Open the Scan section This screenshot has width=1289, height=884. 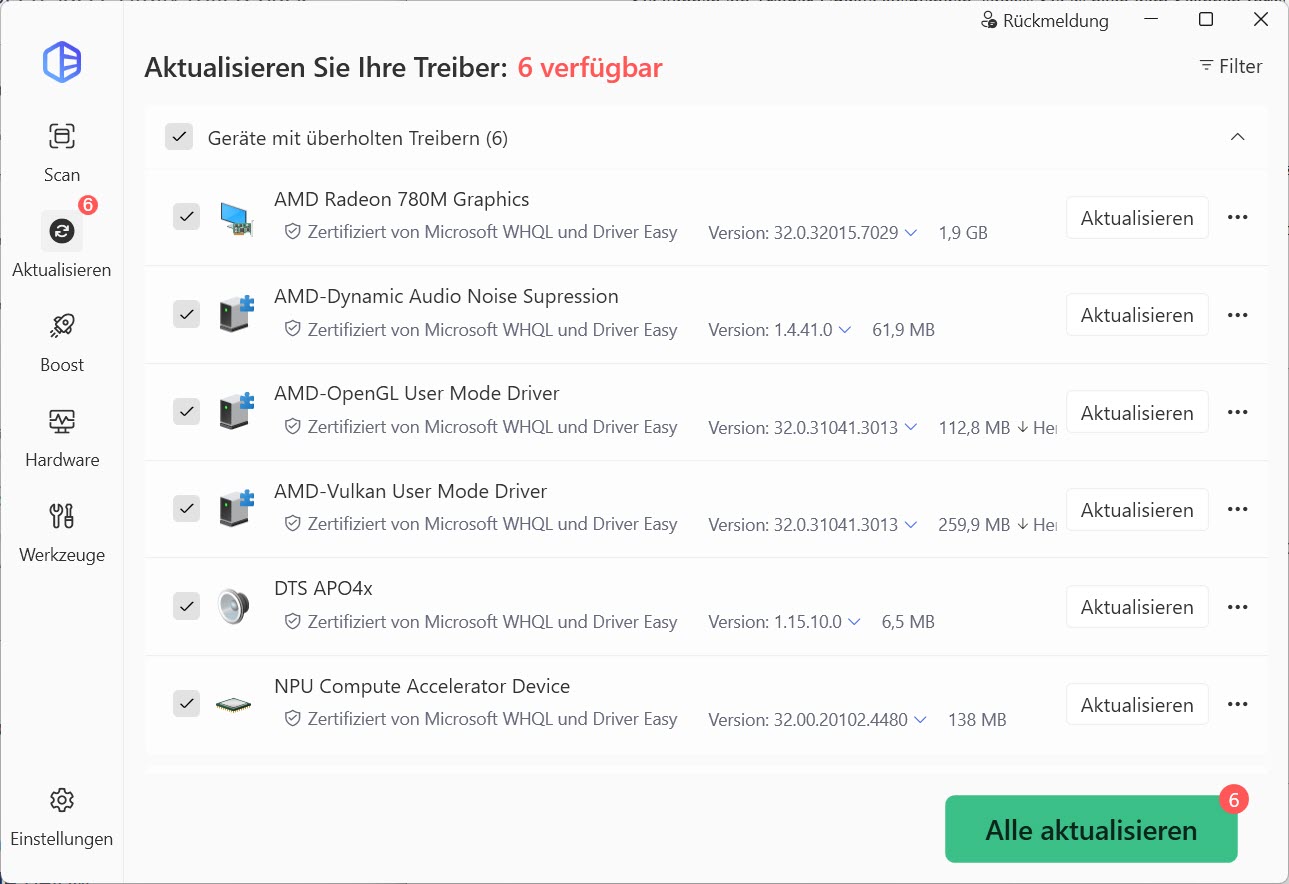coord(62,152)
